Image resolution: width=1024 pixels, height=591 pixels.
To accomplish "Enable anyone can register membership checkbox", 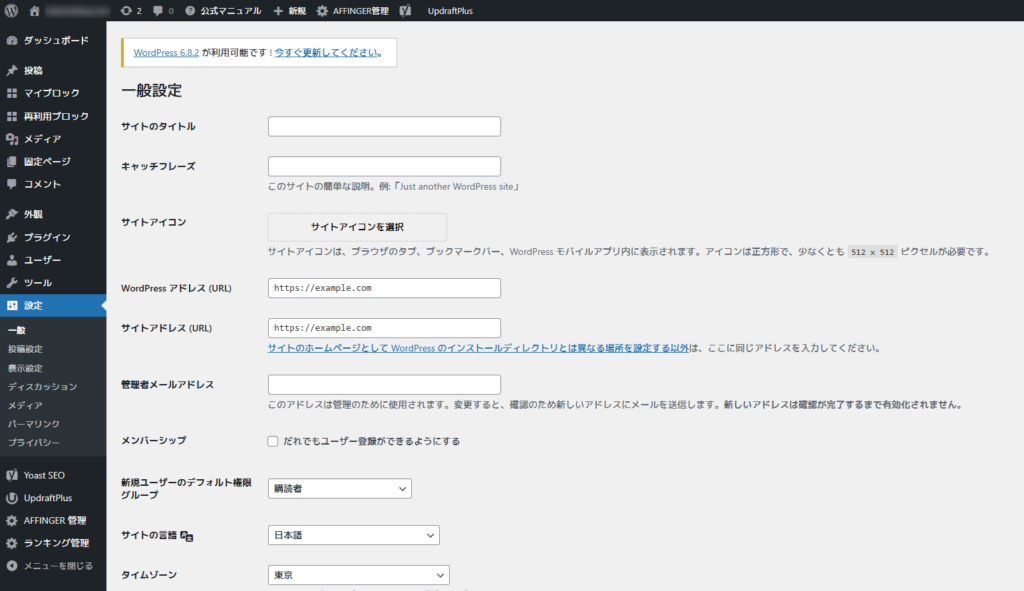I will [273, 441].
